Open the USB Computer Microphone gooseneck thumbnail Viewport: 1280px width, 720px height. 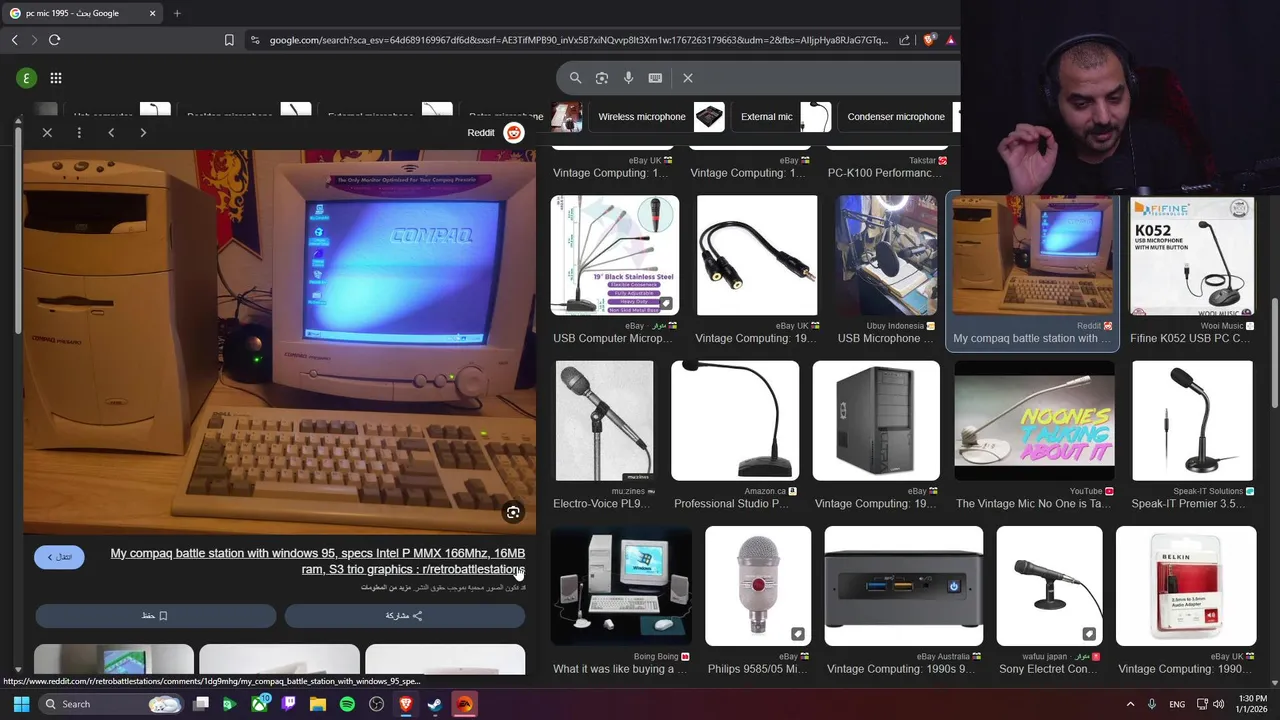coord(615,255)
